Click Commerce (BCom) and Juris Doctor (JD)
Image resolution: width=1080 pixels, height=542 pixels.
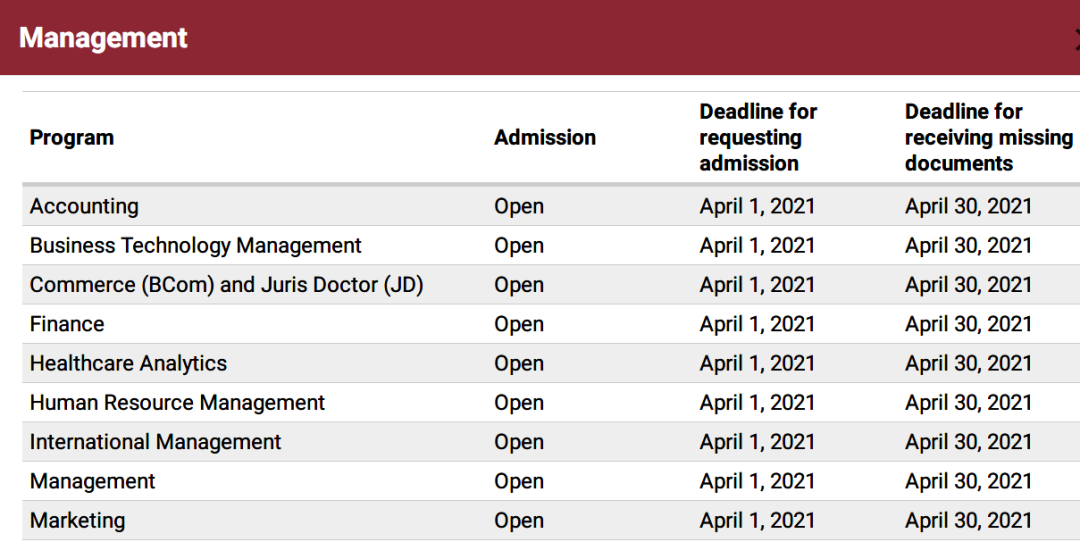pos(227,285)
